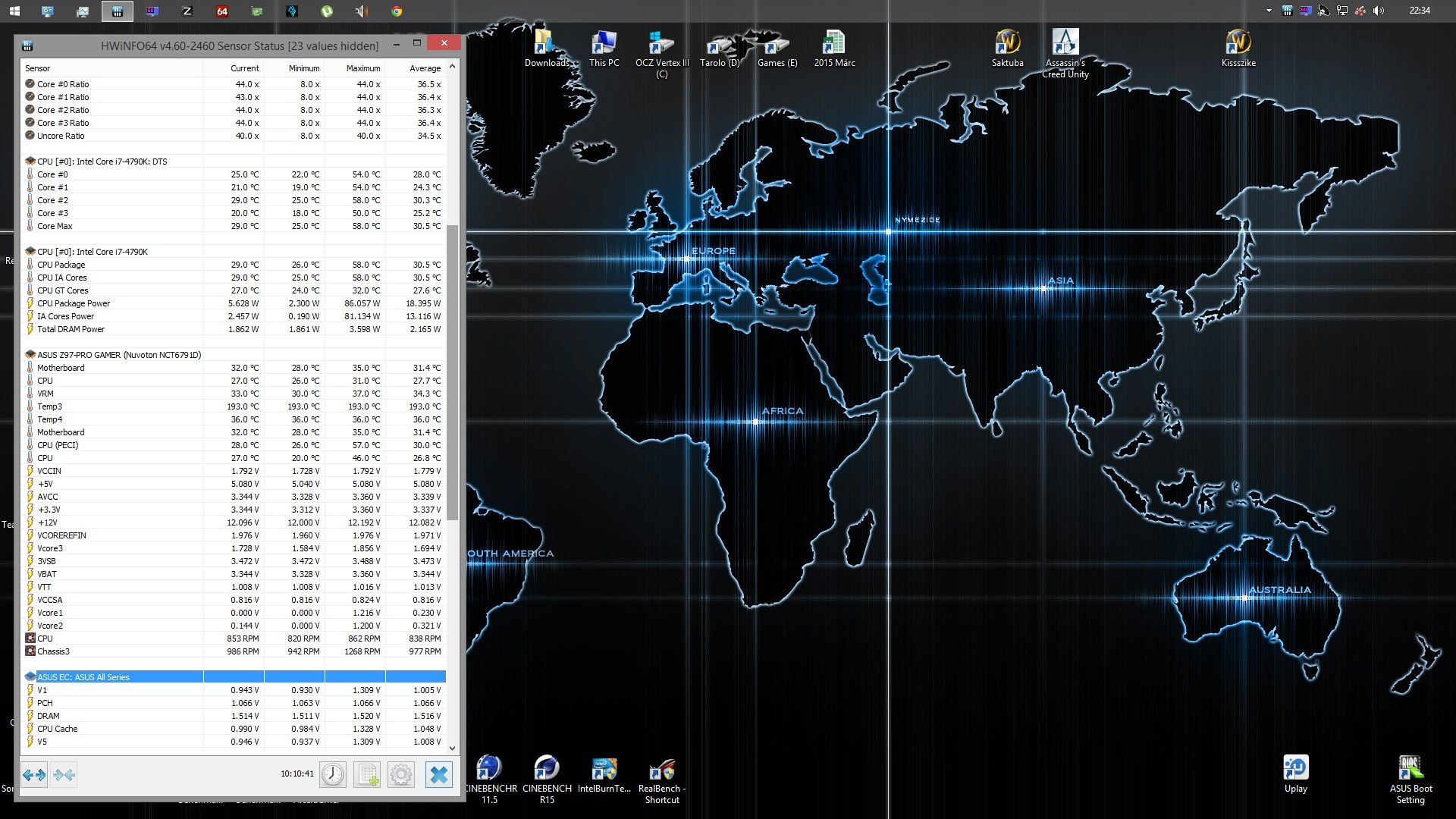This screenshot has width=1456, height=819.
Task: Launch Assassin's Creed Unity shortcut
Action: click(x=1065, y=54)
